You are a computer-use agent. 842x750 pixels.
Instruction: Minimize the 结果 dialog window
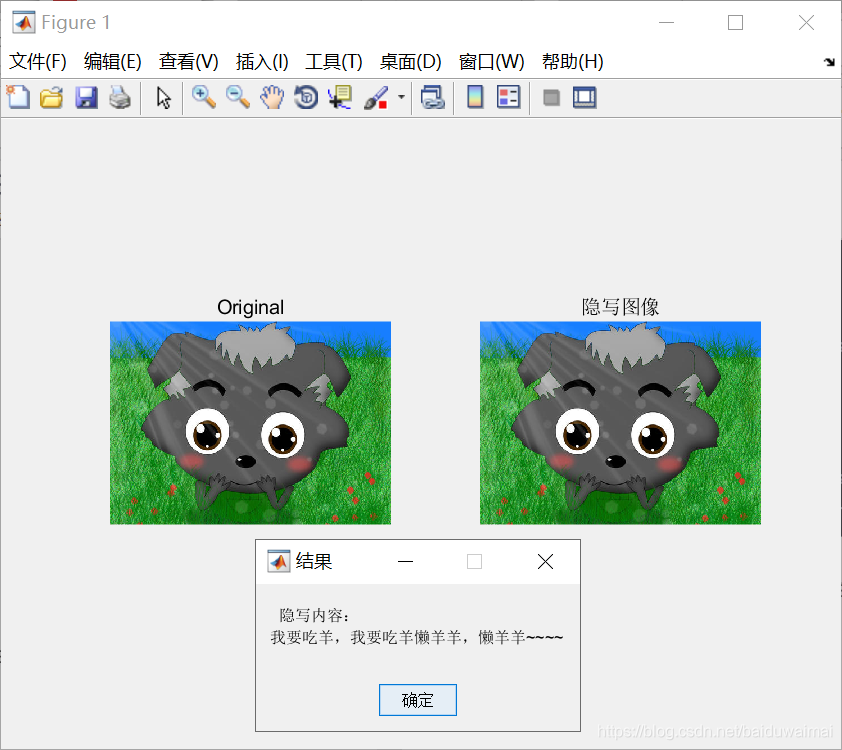[405, 562]
